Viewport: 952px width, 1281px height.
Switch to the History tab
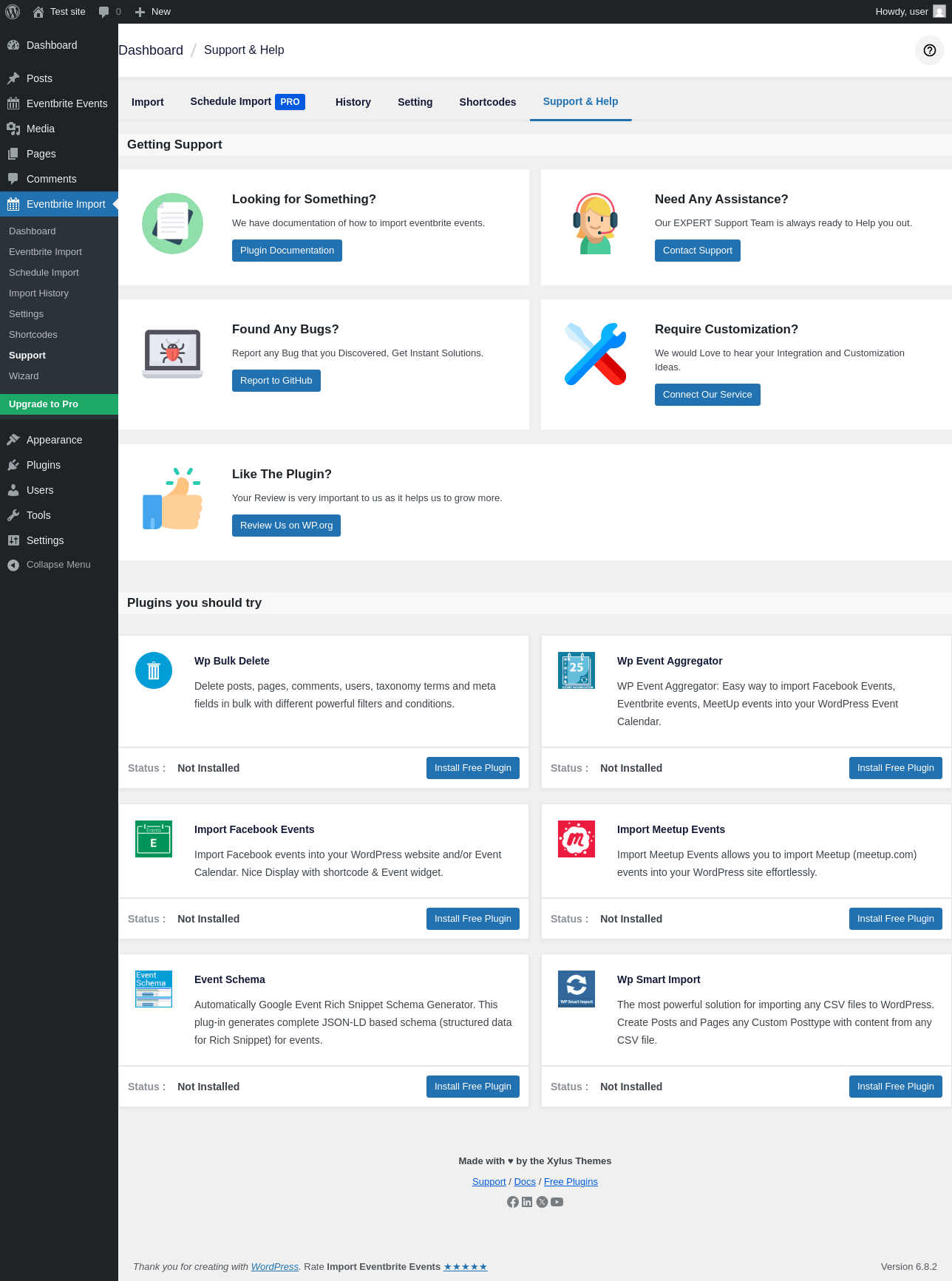click(x=353, y=102)
